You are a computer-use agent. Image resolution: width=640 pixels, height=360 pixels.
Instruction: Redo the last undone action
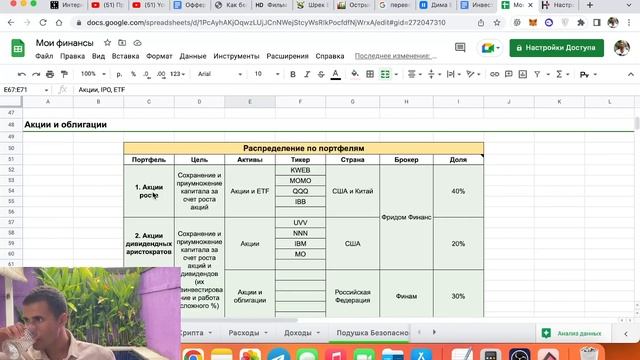(36, 74)
